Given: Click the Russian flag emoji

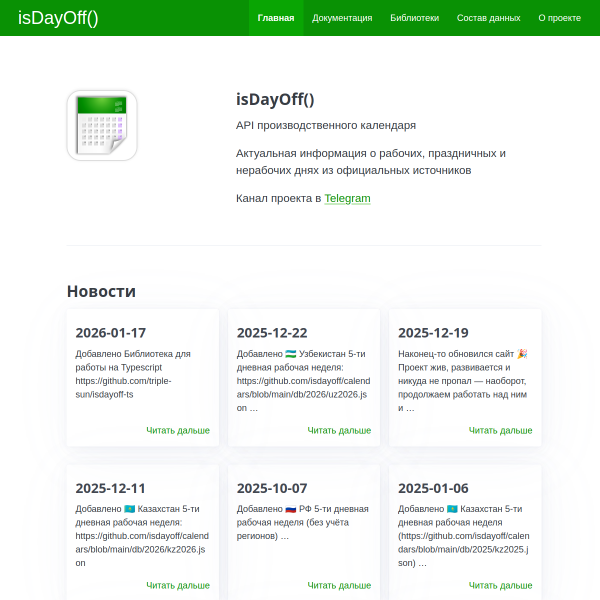Looking at the screenshot, I should [291, 509].
